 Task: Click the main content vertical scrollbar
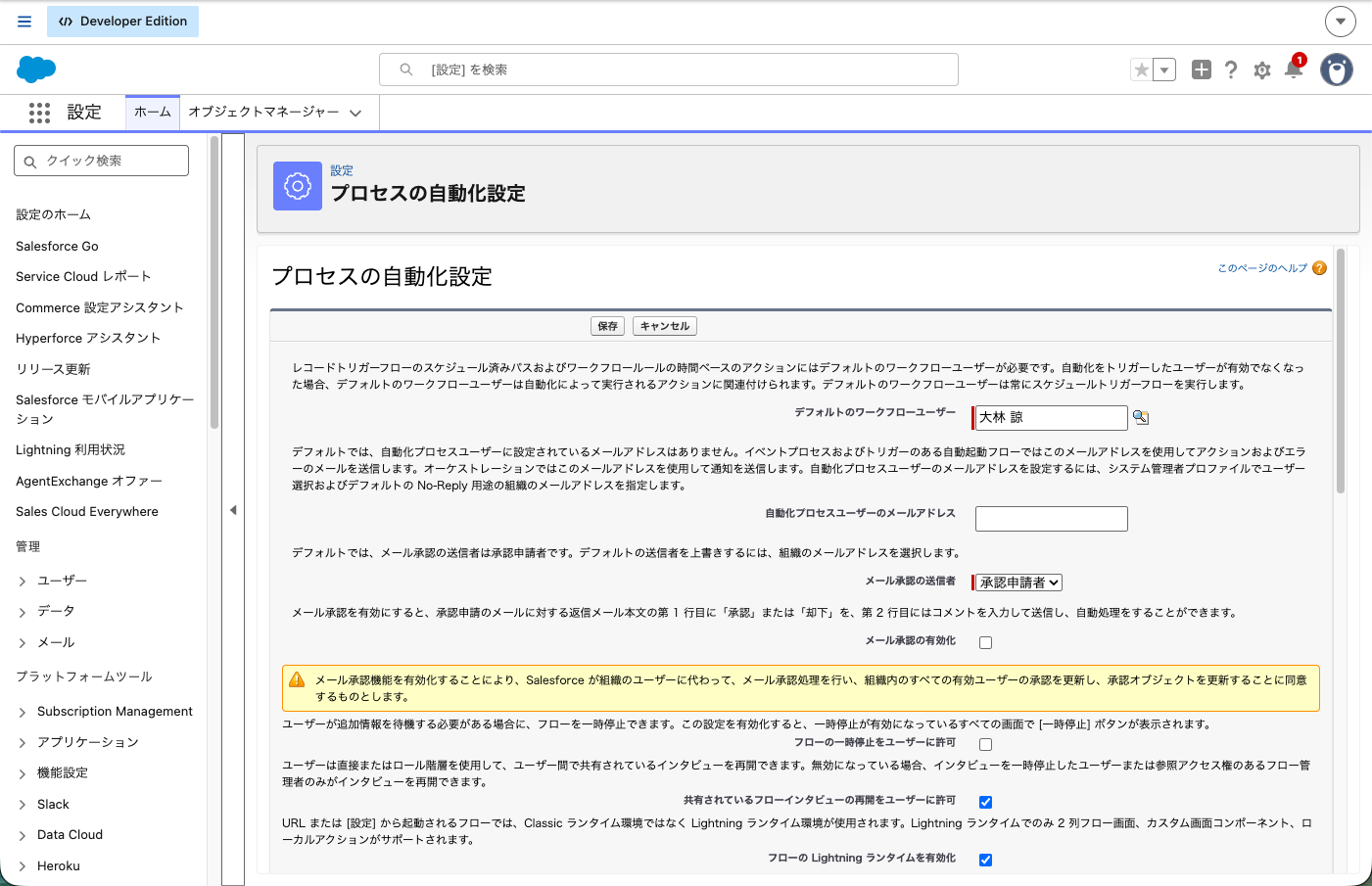[x=1341, y=372]
